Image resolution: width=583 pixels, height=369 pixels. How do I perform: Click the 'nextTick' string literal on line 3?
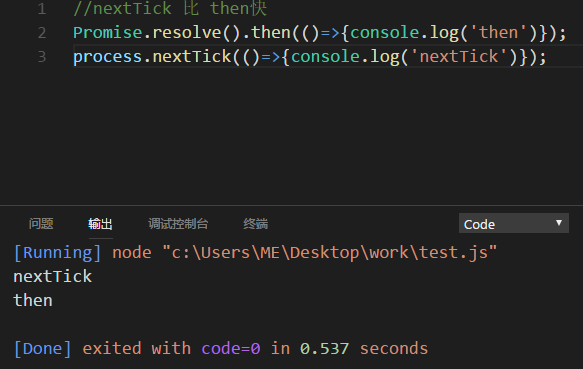pyautogui.click(x=459, y=57)
